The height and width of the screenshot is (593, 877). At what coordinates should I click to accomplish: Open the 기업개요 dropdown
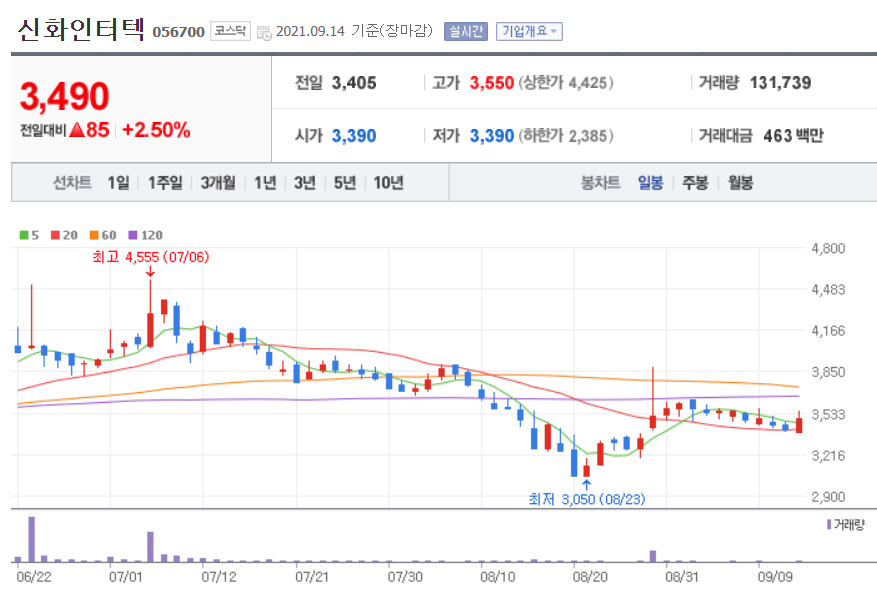[x=529, y=31]
